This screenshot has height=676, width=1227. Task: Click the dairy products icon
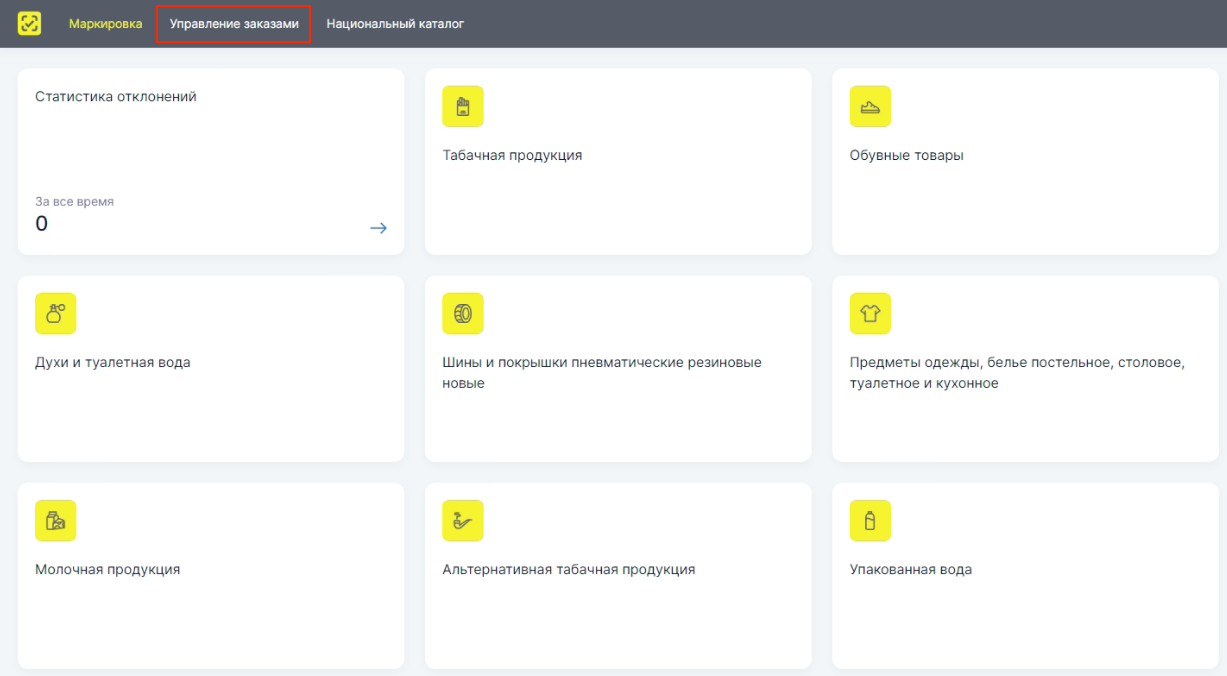(56, 521)
